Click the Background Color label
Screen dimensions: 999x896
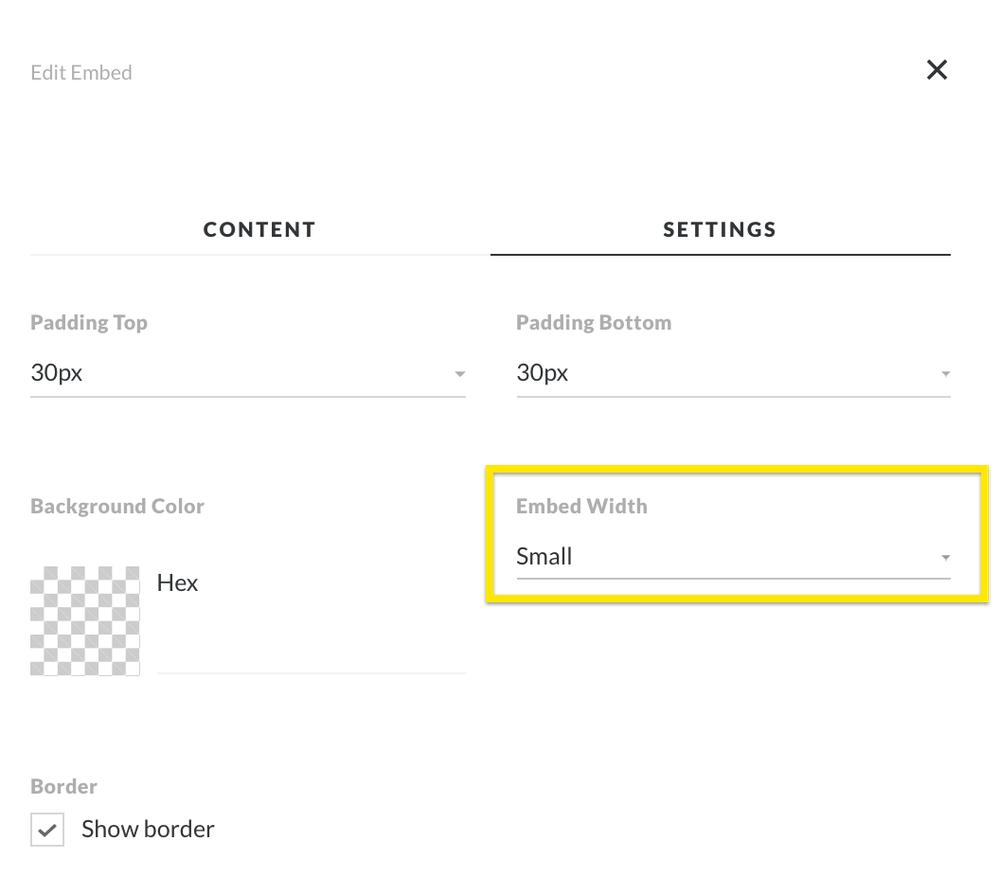click(x=117, y=506)
